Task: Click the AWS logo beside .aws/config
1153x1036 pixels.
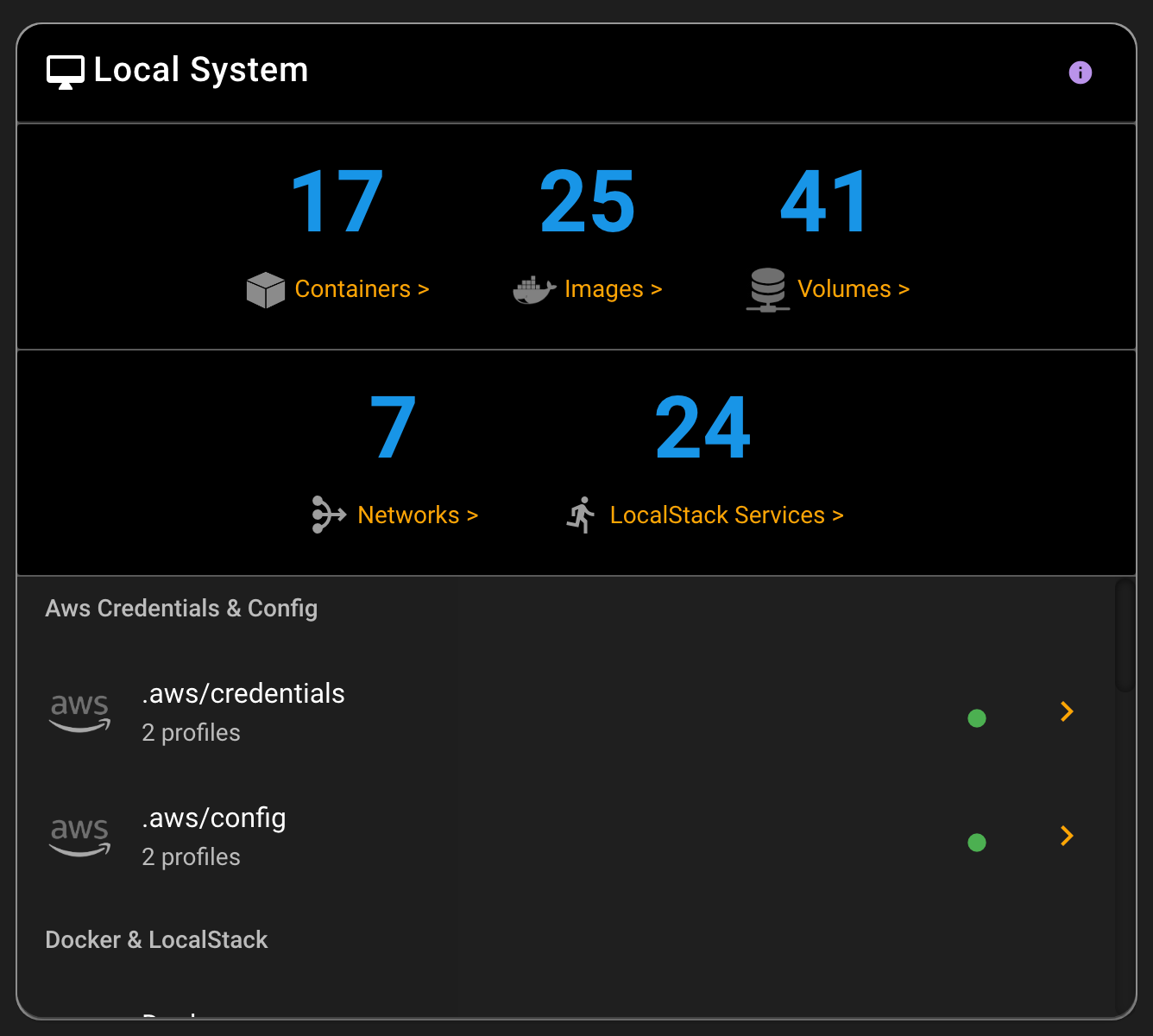Action: [80, 837]
